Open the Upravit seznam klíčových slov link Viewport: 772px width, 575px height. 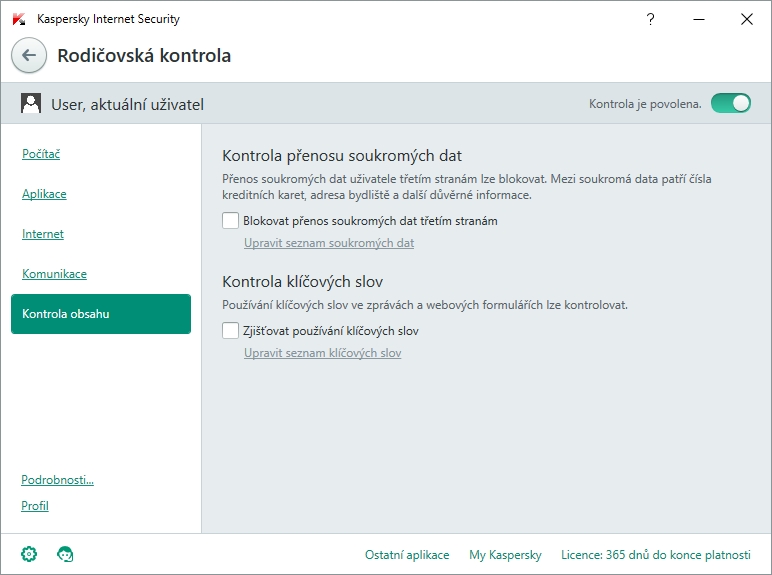(322, 352)
